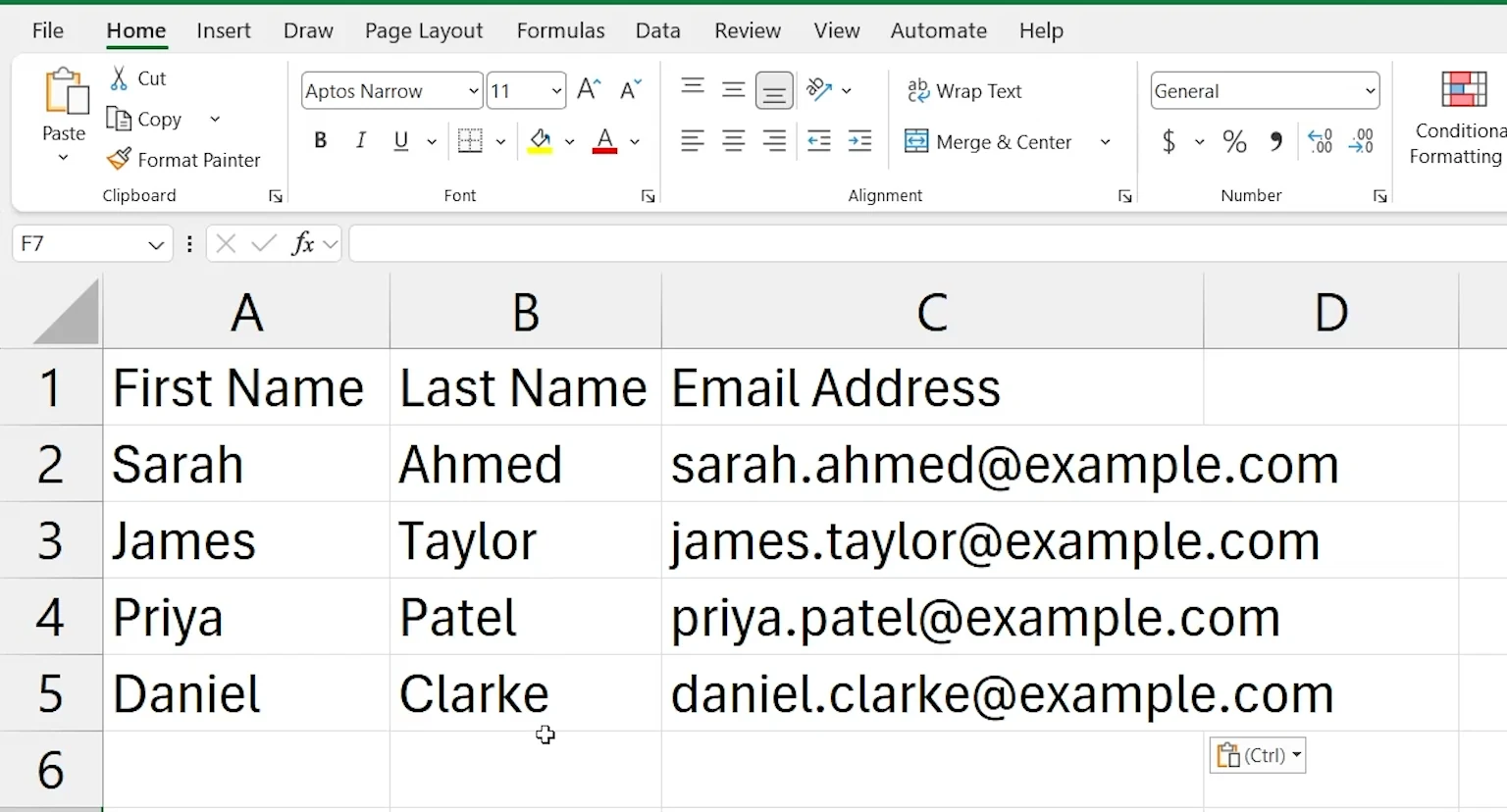Switch to the Page Layout tab

424,30
